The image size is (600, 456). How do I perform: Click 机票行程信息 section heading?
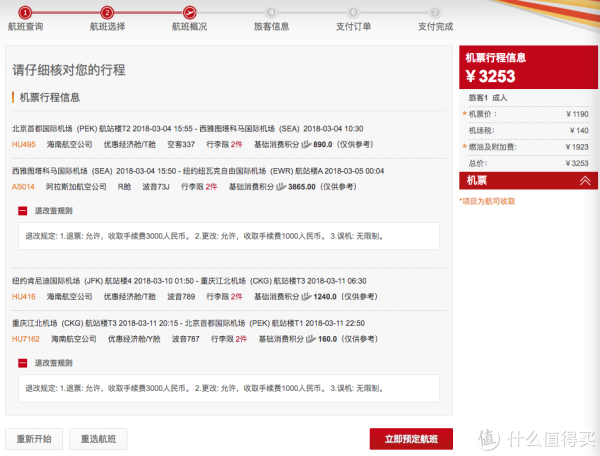coord(50,98)
